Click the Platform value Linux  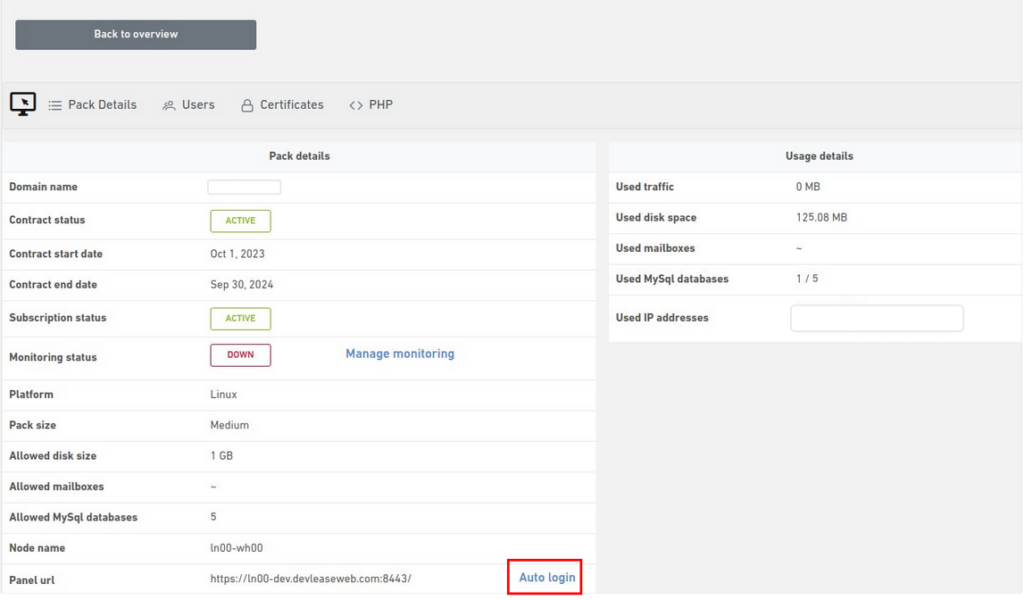point(223,394)
